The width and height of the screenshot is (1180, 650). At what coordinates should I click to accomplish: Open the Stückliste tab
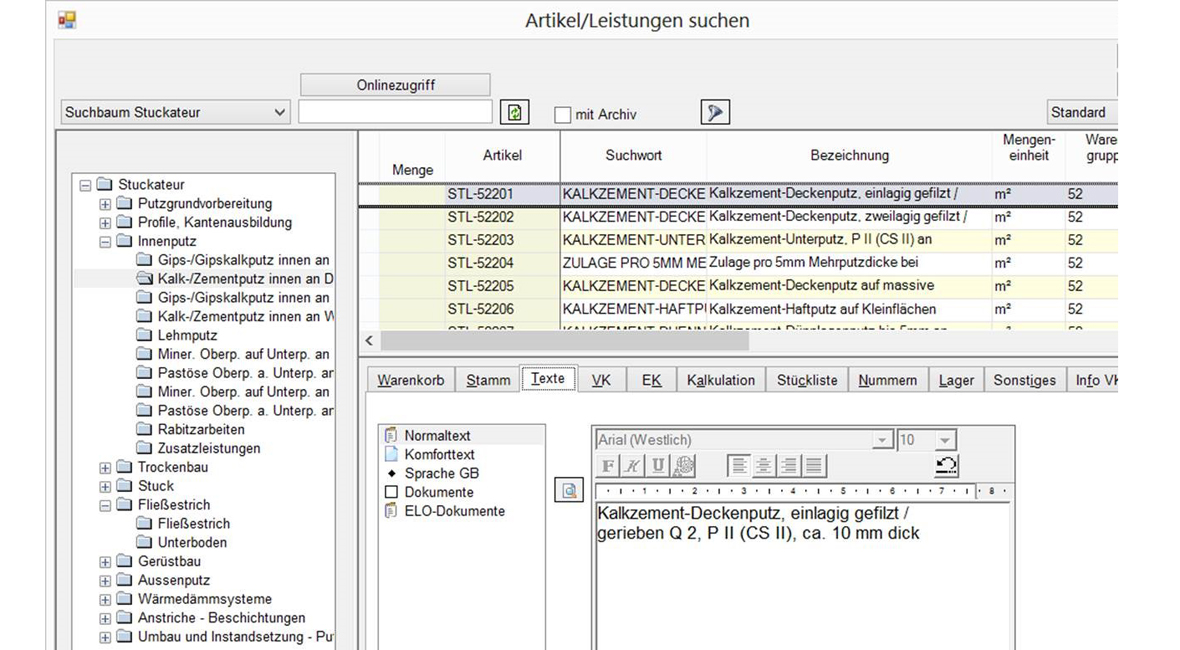[x=807, y=380]
